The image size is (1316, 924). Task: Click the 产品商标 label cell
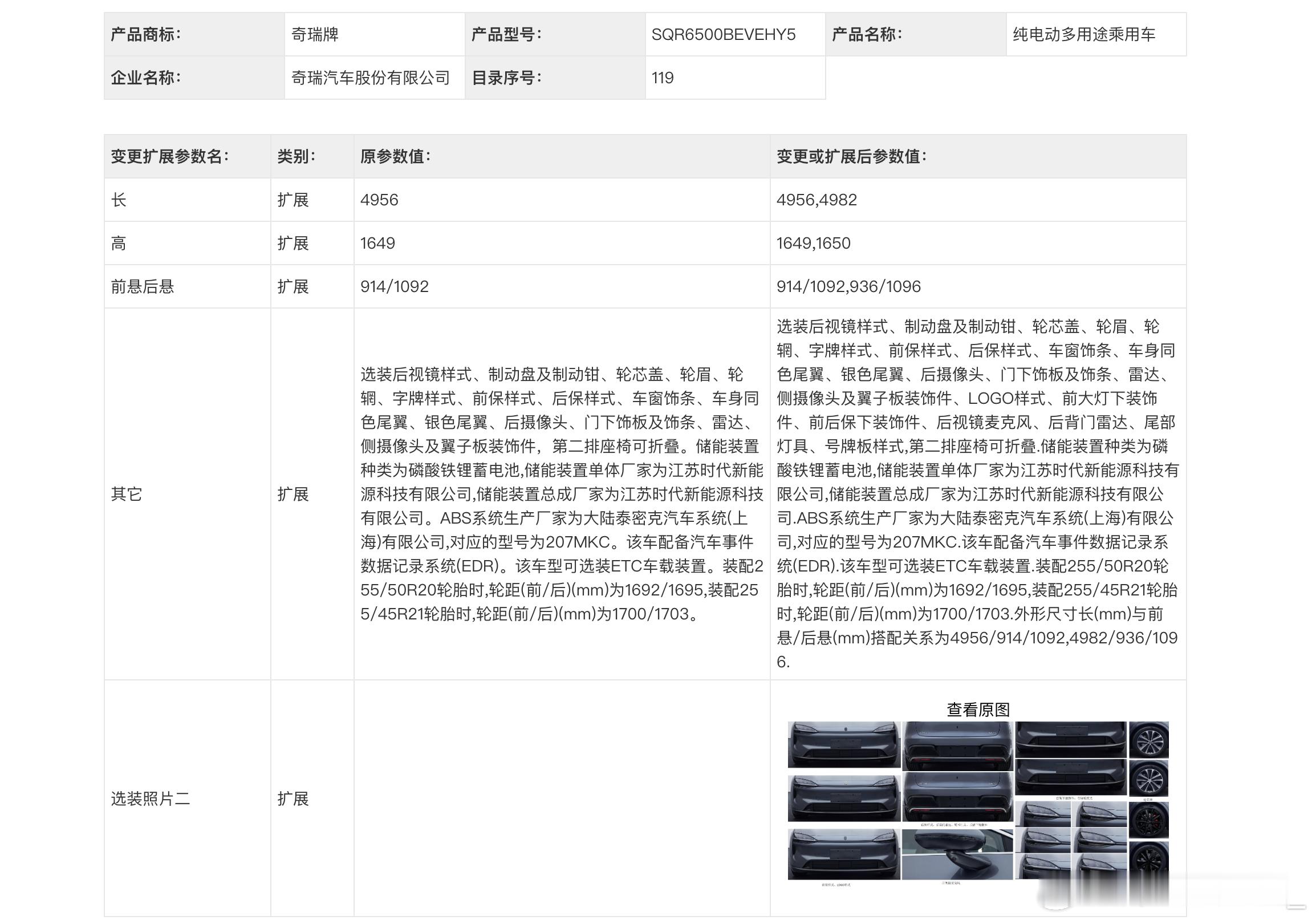[194, 34]
